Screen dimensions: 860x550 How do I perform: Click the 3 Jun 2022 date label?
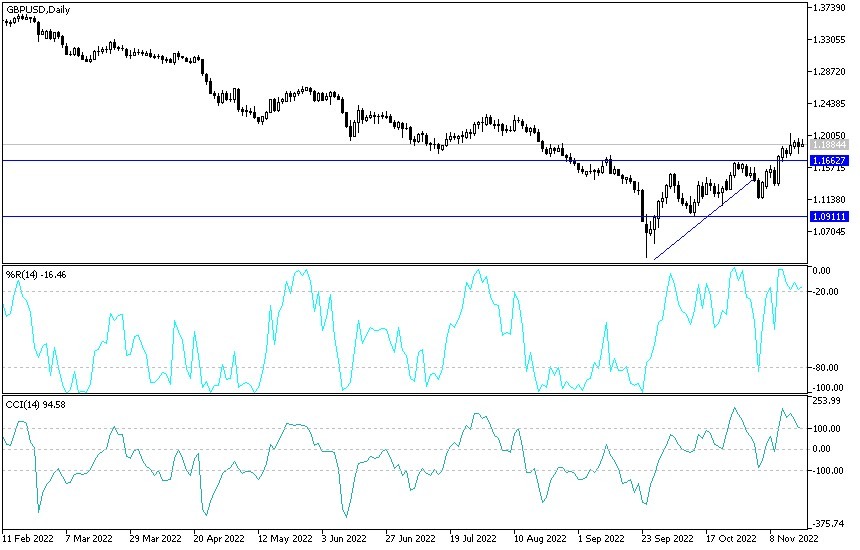click(344, 538)
